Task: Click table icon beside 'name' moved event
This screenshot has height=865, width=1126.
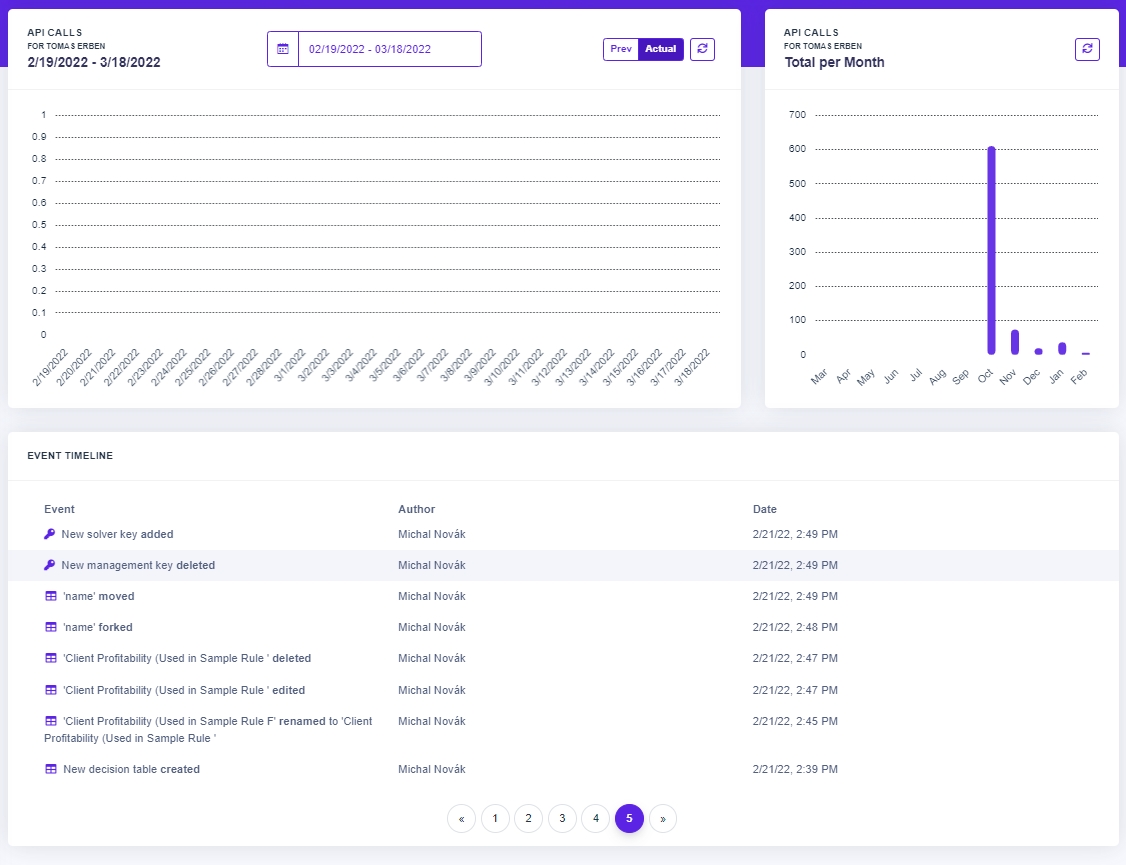Action: [51, 597]
